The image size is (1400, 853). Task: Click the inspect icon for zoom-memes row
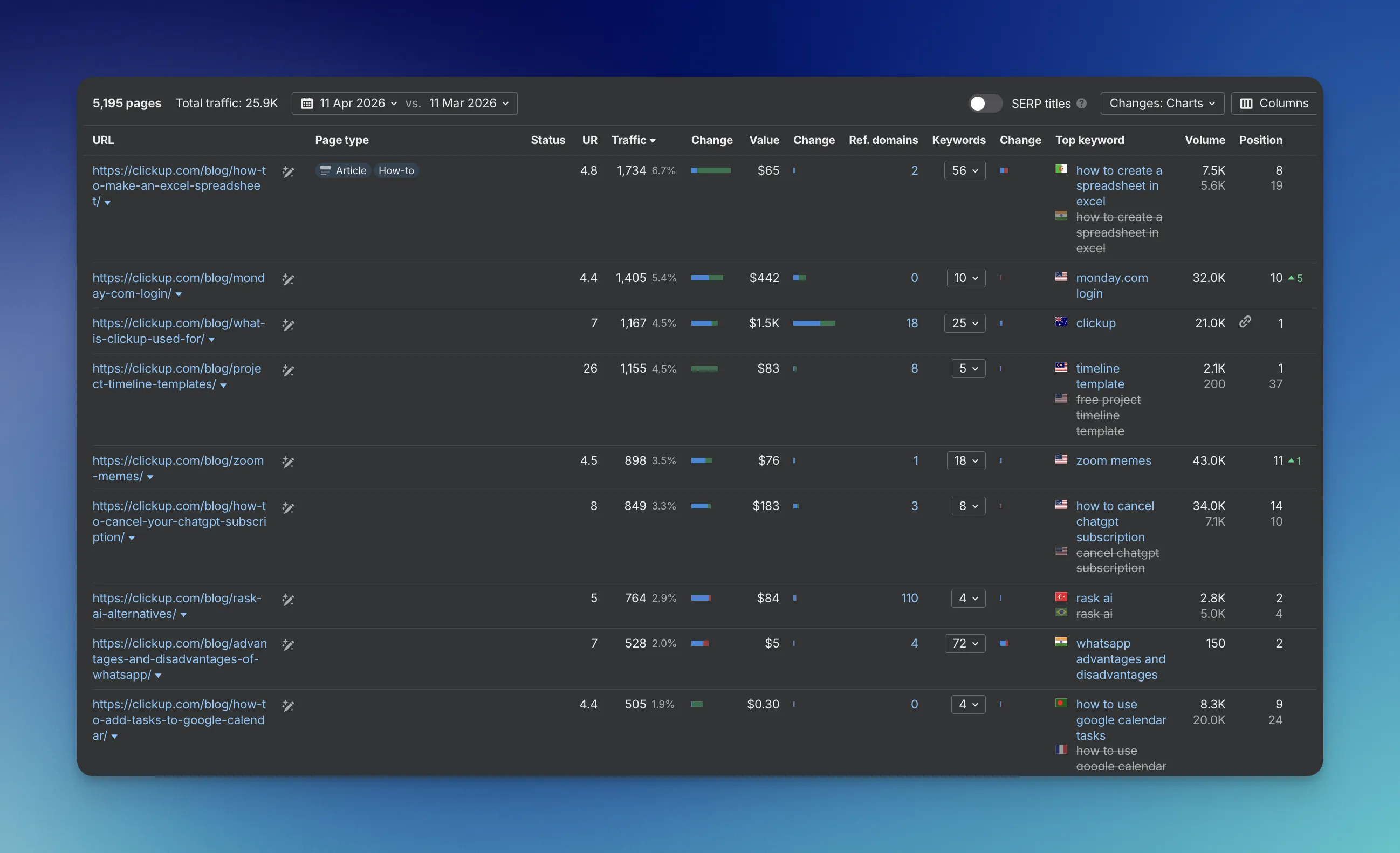[x=288, y=462]
